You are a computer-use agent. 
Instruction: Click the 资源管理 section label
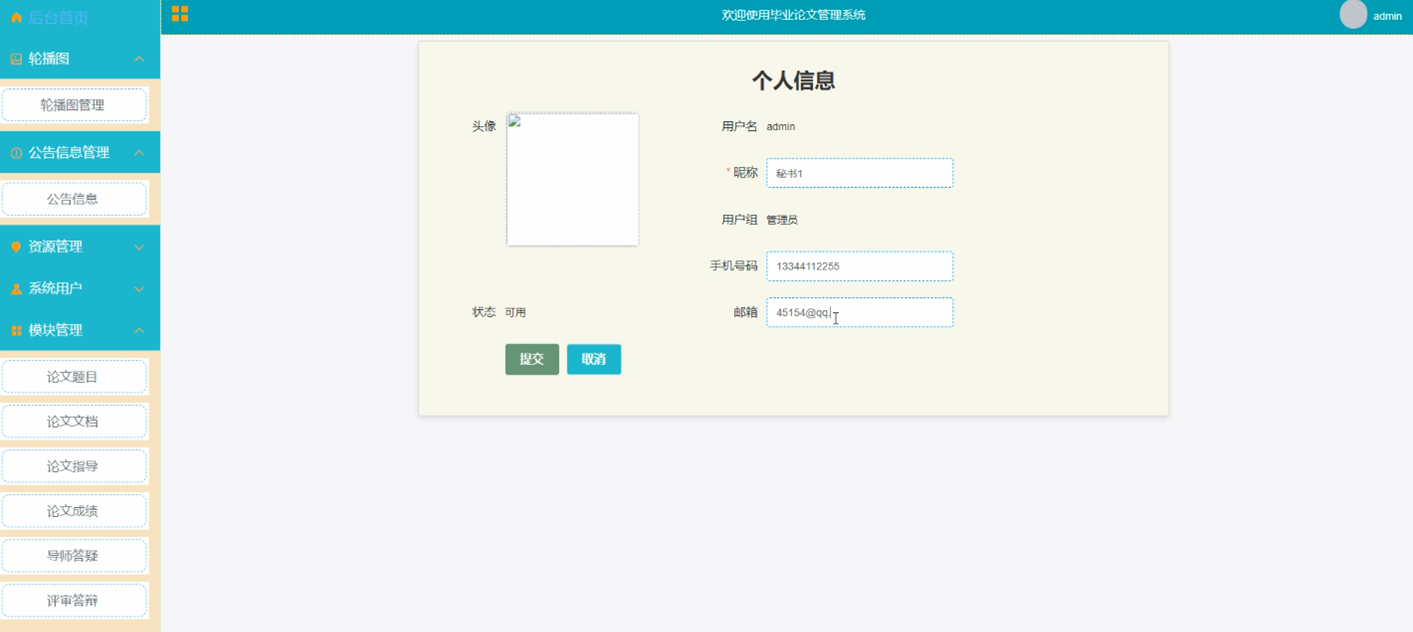(55, 247)
